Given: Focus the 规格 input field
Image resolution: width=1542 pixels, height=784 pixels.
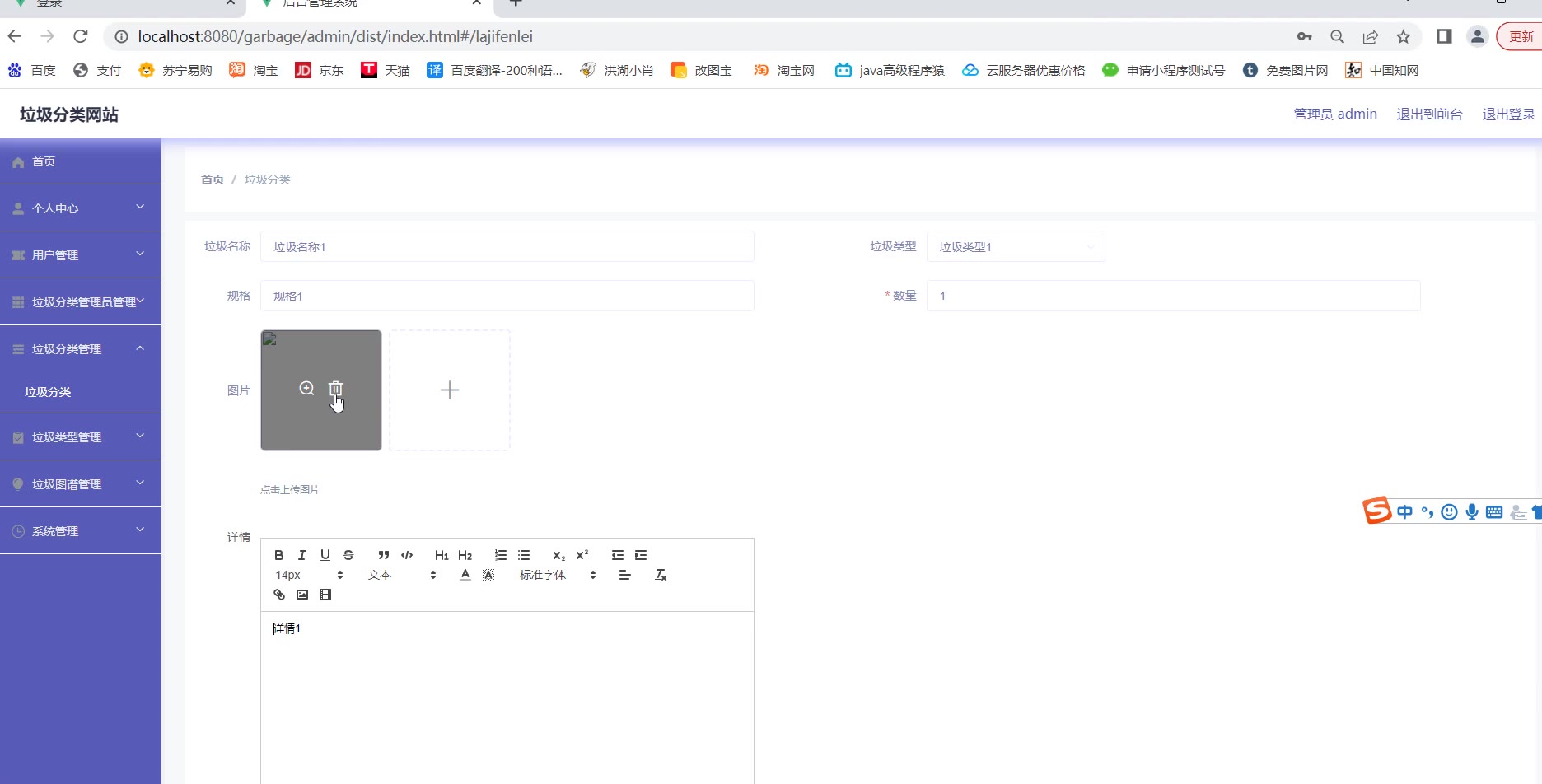Looking at the screenshot, I should (507, 296).
